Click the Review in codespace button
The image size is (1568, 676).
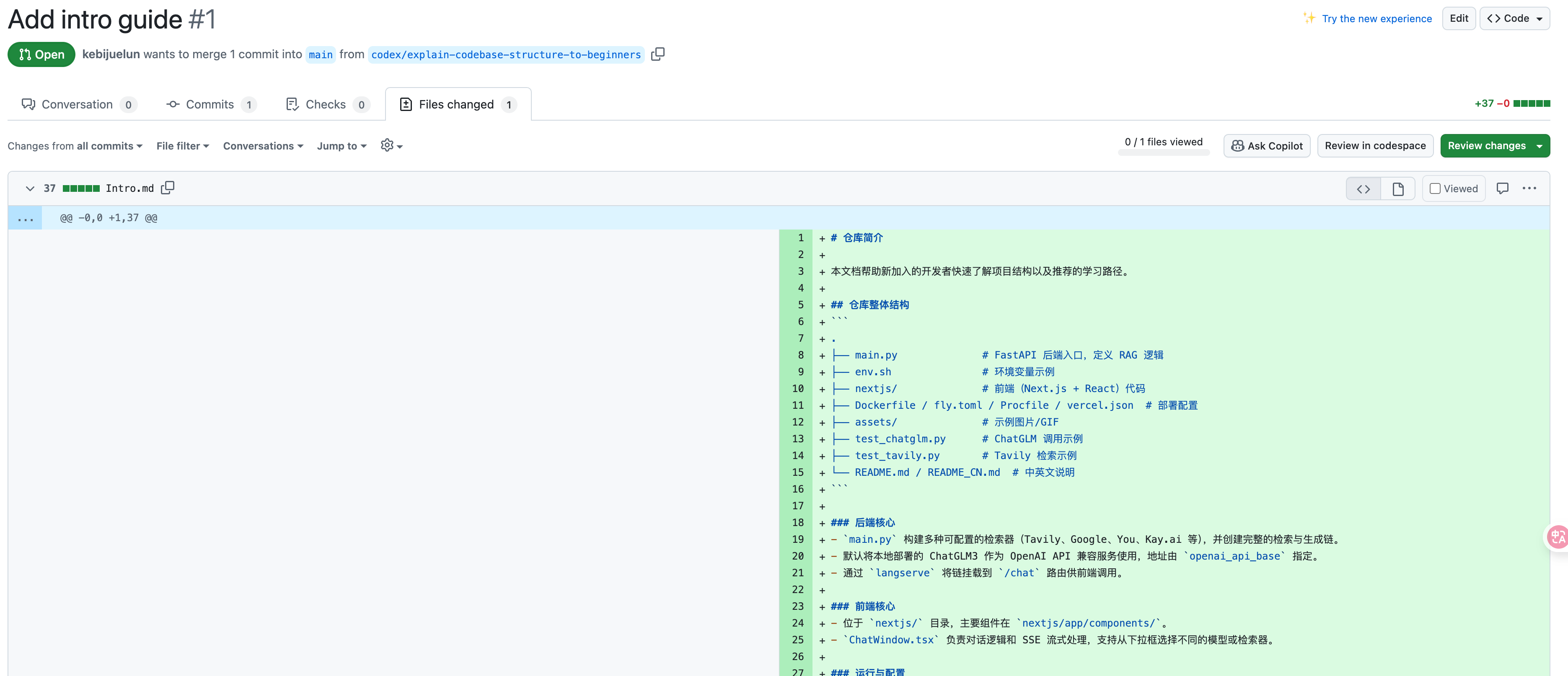[x=1375, y=145]
